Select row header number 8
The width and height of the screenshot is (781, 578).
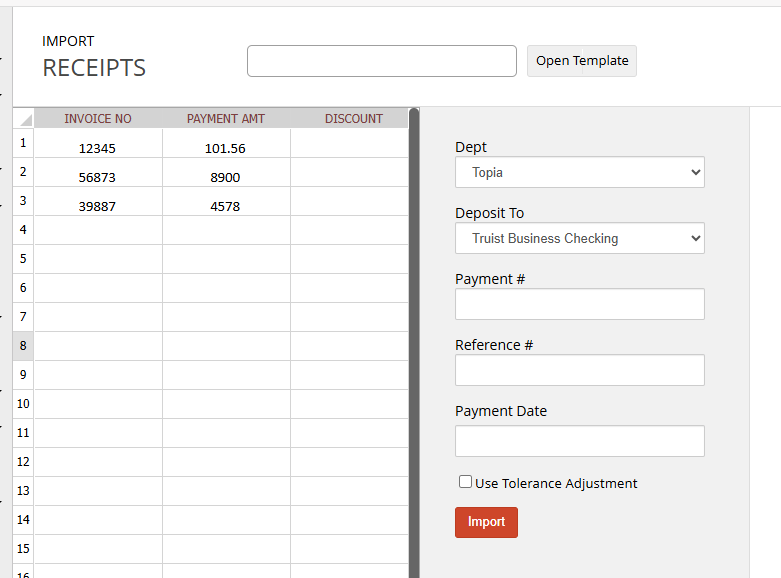pyautogui.click(x=23, y=346)
